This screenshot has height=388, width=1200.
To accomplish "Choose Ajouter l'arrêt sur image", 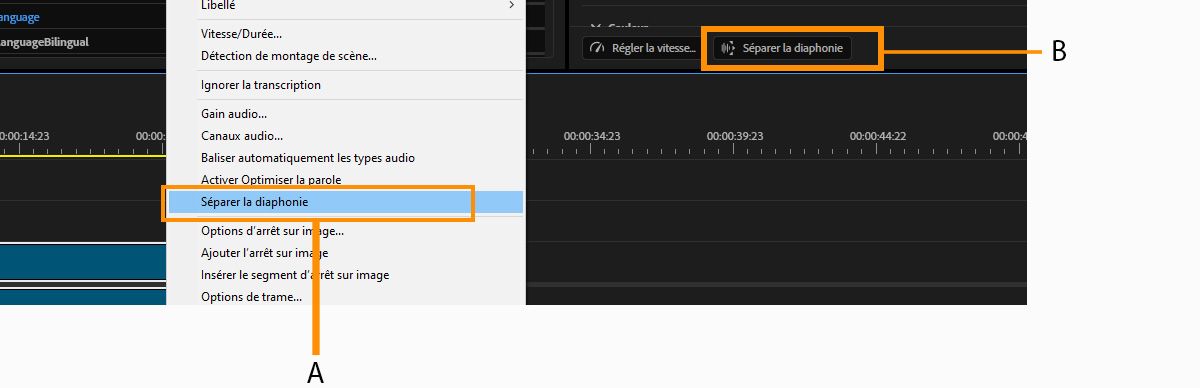I will point(345,253).
